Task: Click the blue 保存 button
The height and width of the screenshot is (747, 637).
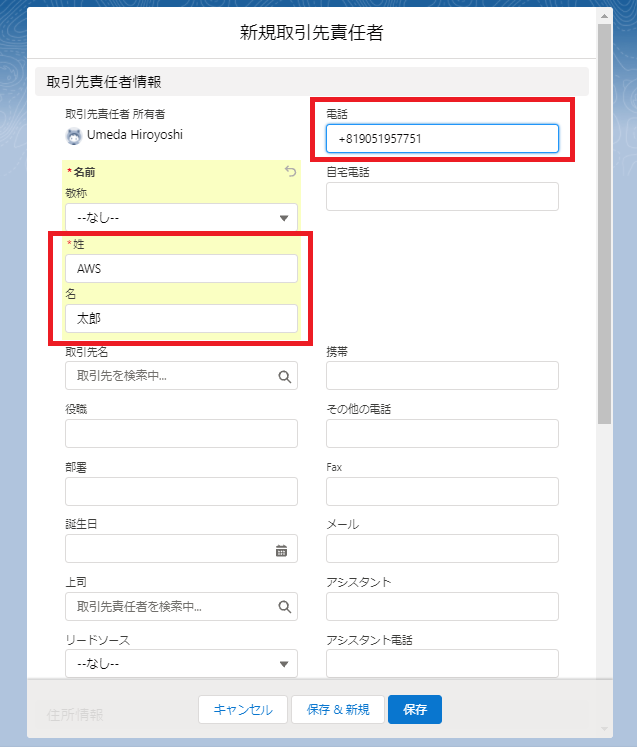Action: click(415, 709)
